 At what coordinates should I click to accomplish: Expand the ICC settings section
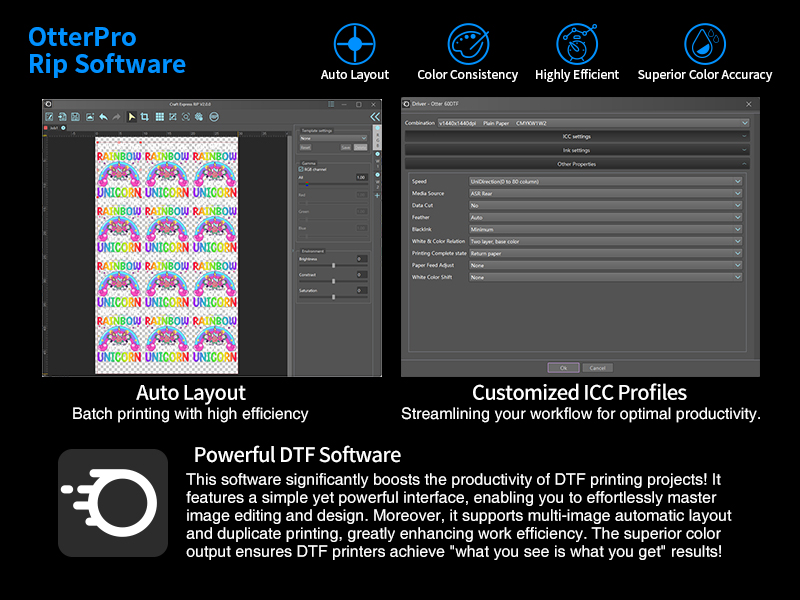click(x=576, y=136)
